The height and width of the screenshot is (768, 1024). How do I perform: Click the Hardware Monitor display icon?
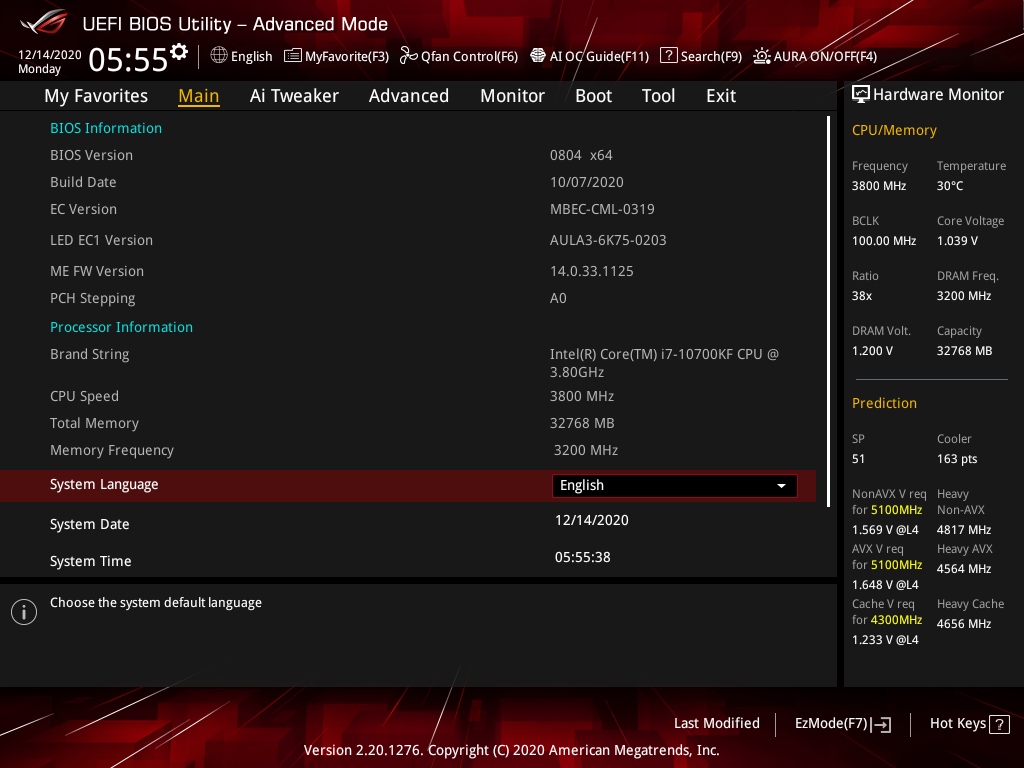point(860,94)
